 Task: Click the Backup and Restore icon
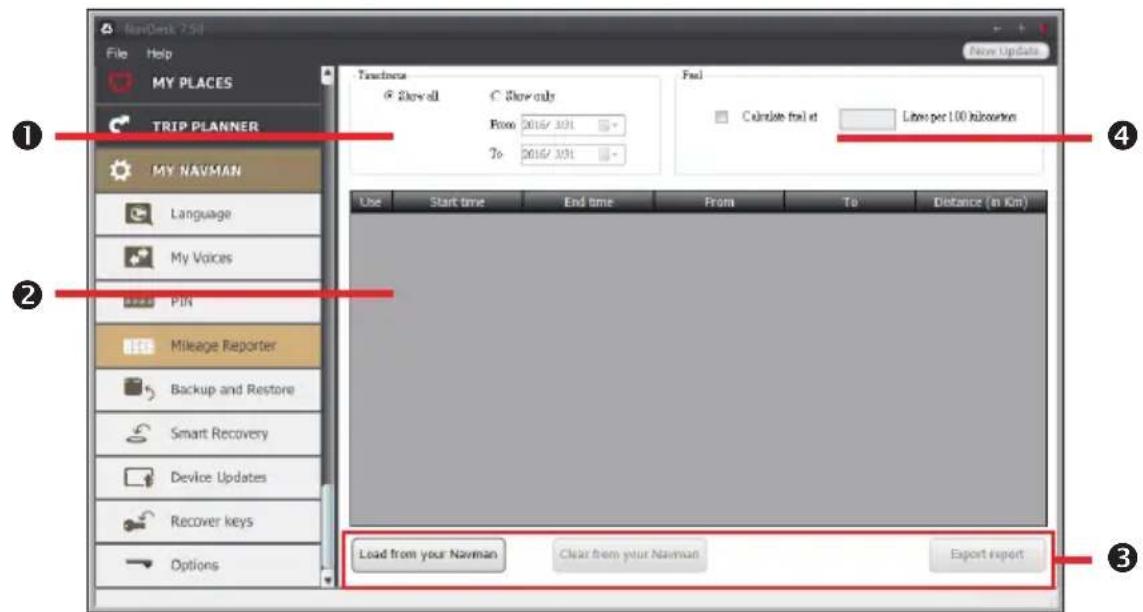(139, 389)
